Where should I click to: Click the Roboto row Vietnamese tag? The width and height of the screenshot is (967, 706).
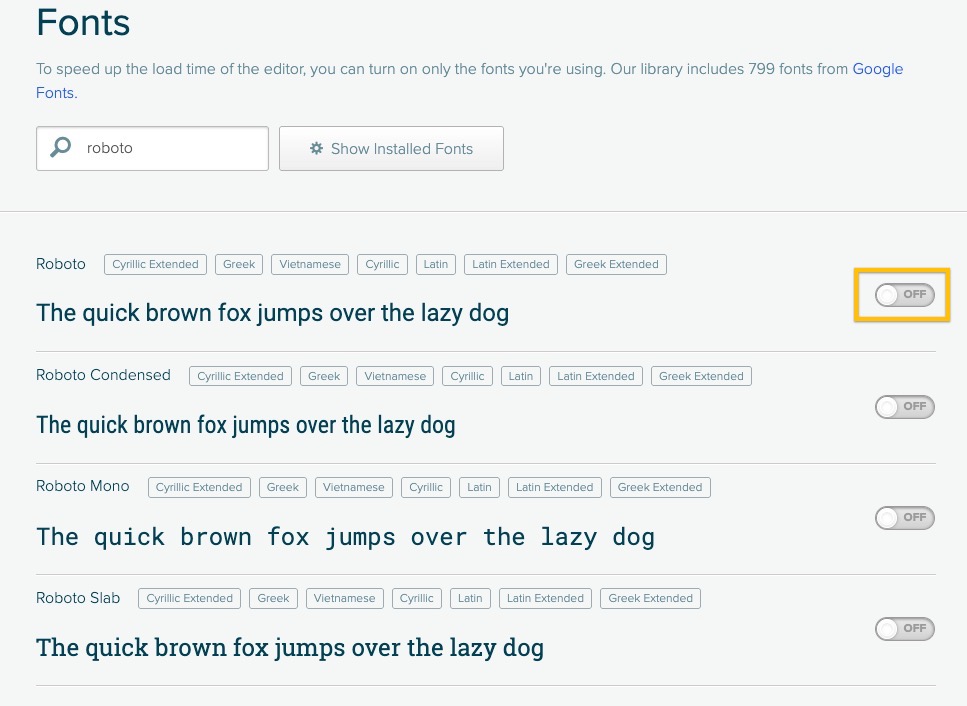[310, 265]
